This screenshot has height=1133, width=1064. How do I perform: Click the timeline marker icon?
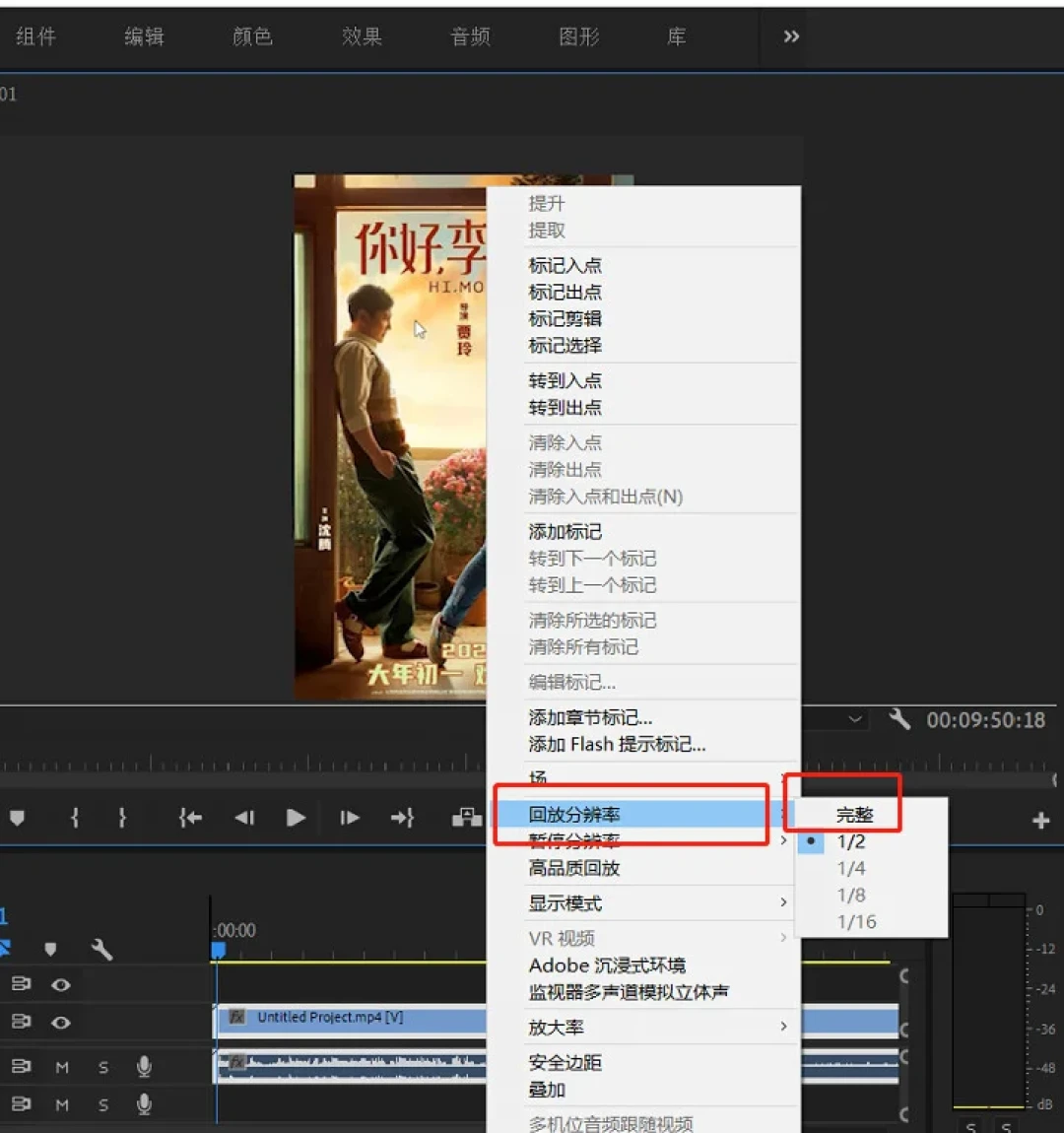[50, 949]
